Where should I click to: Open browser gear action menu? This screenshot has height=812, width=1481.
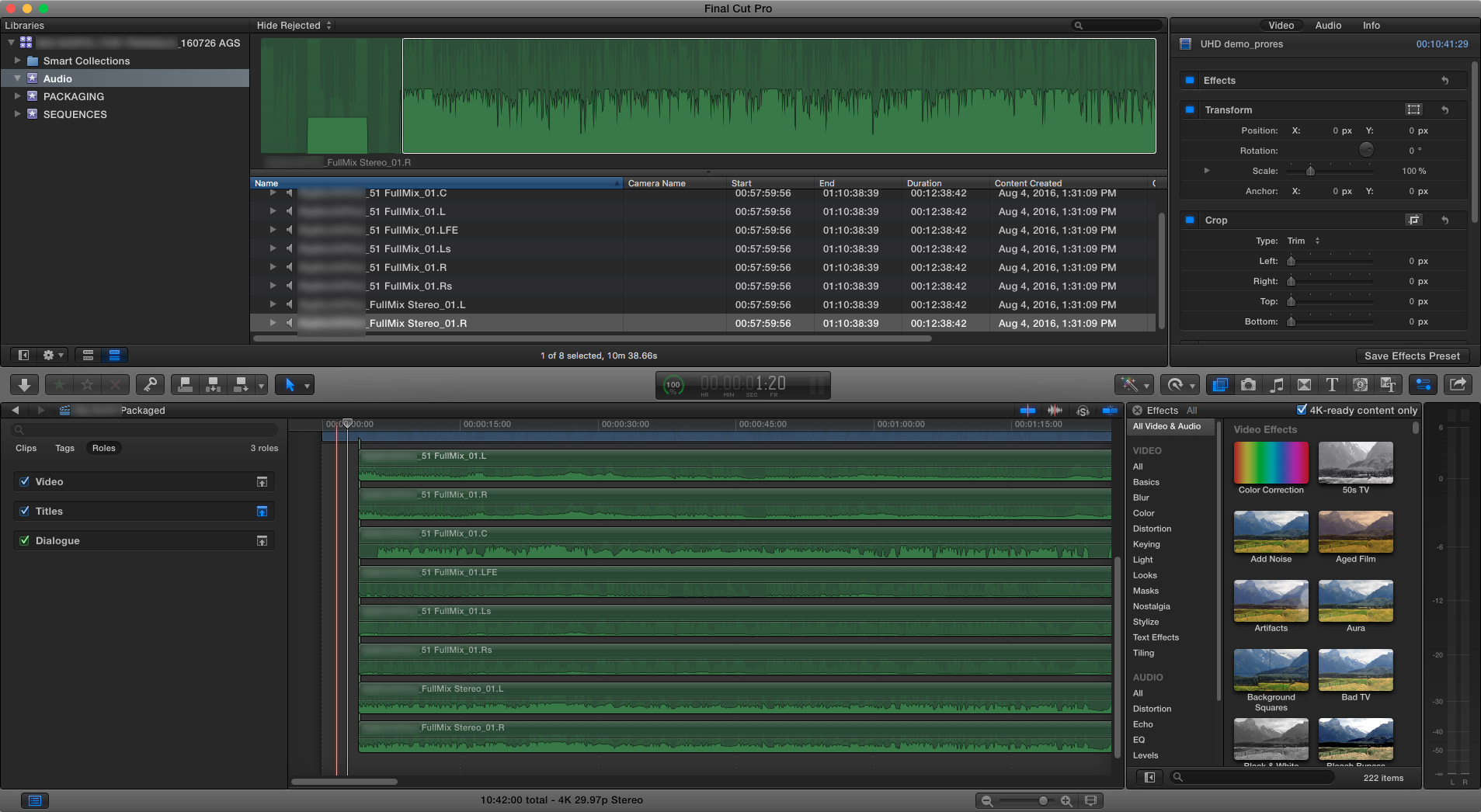(54, 355)
